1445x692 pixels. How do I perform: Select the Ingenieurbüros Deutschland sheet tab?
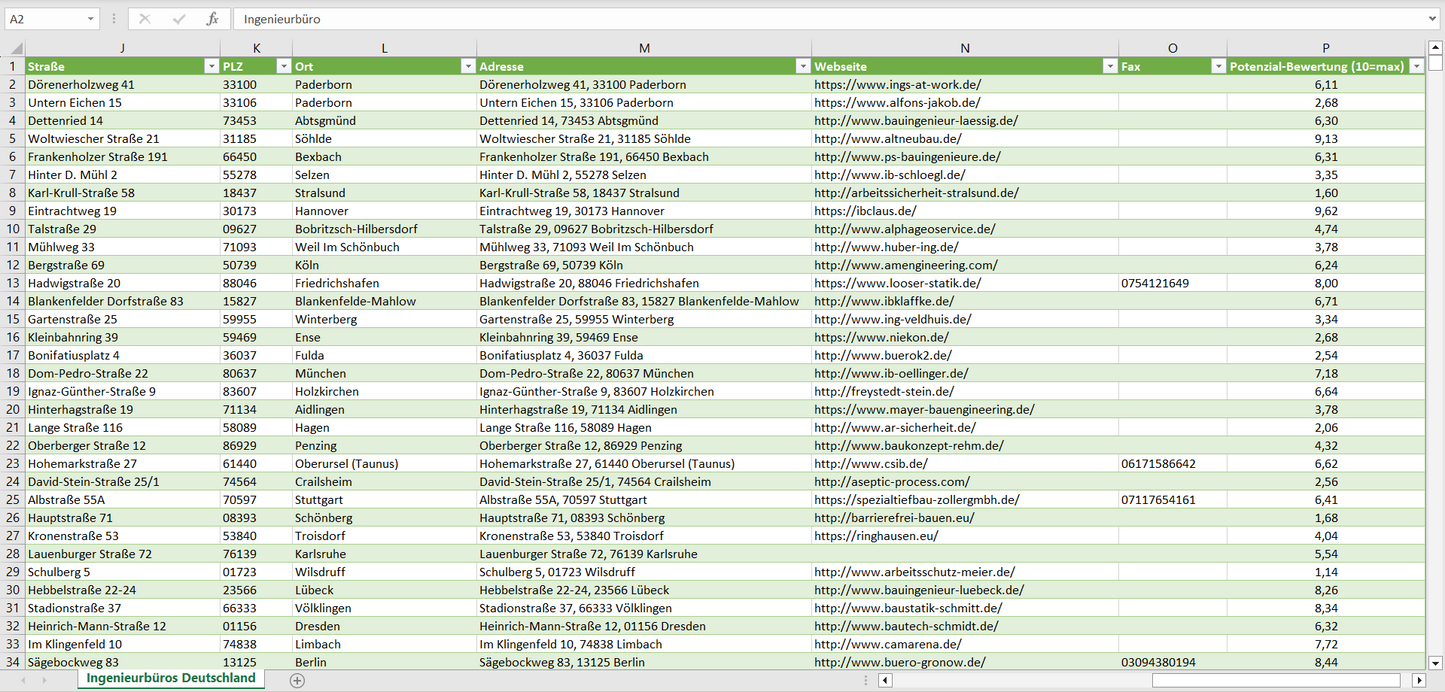171,678
